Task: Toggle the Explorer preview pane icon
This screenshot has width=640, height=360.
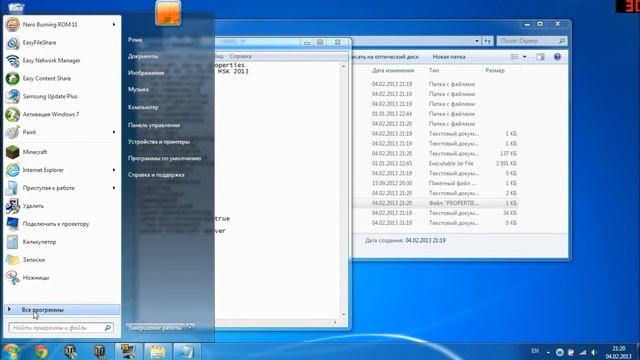Action: click(x=540, y=57)
